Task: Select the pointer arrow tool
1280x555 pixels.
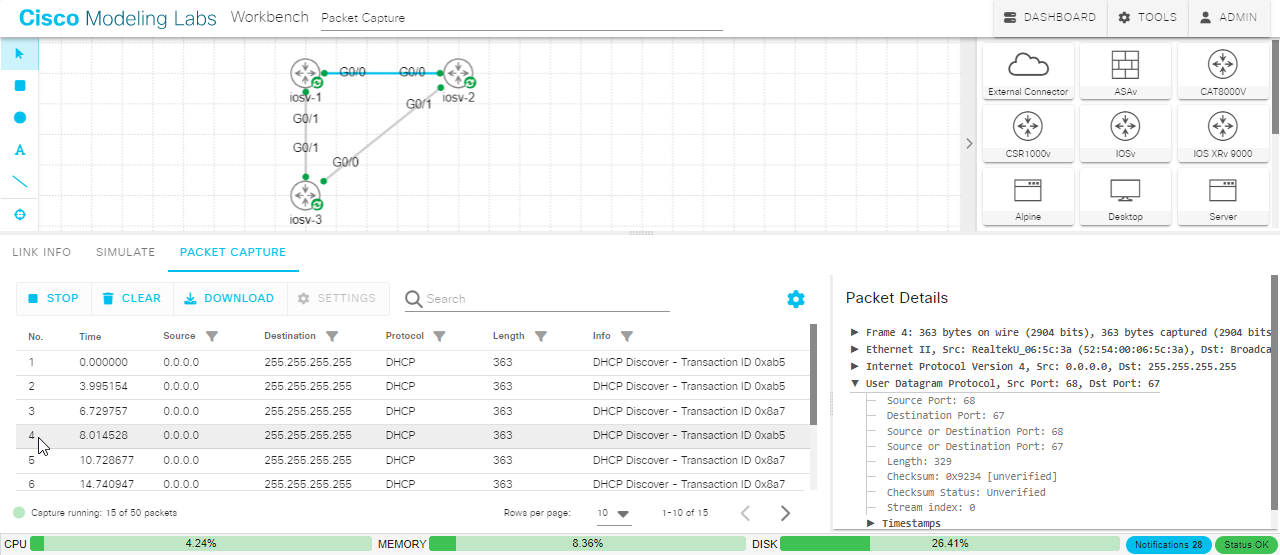Action: 19,54
